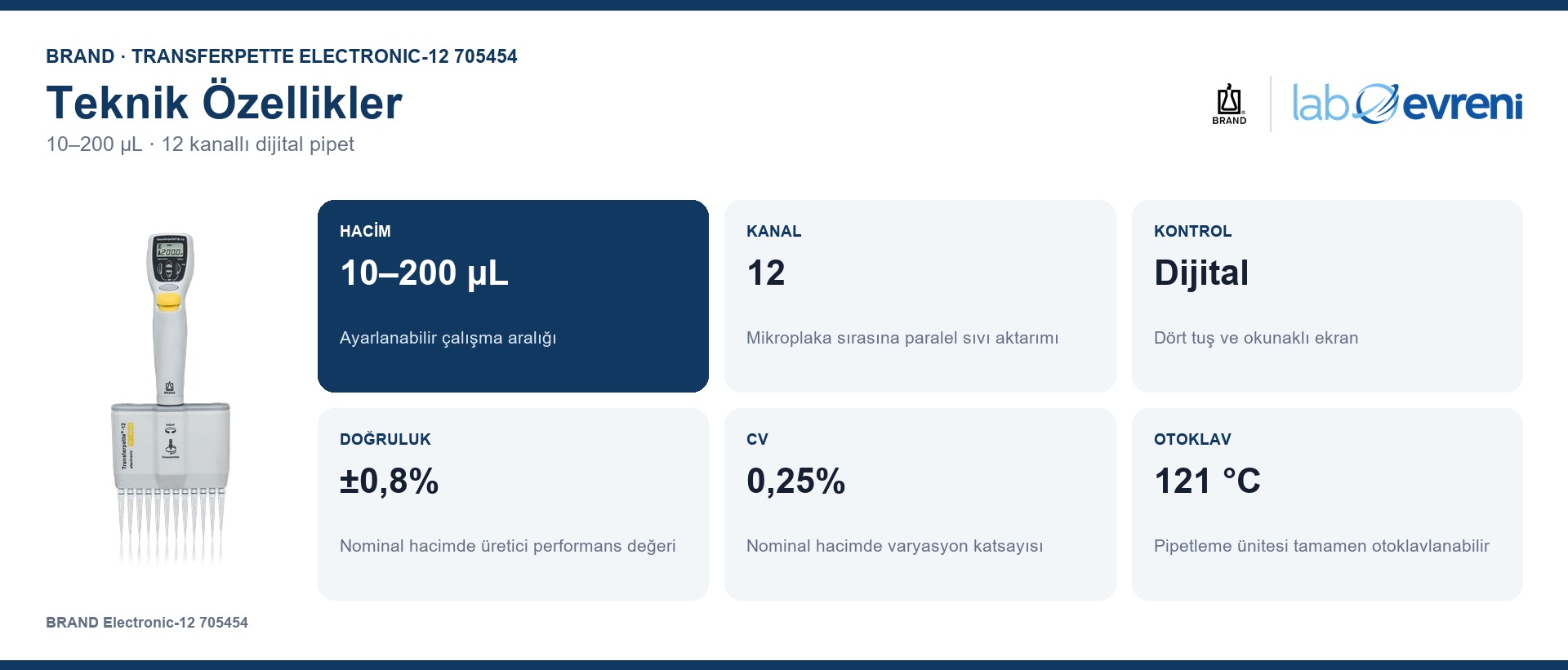Select the KANAL 12 card

[x=920, y=296]
